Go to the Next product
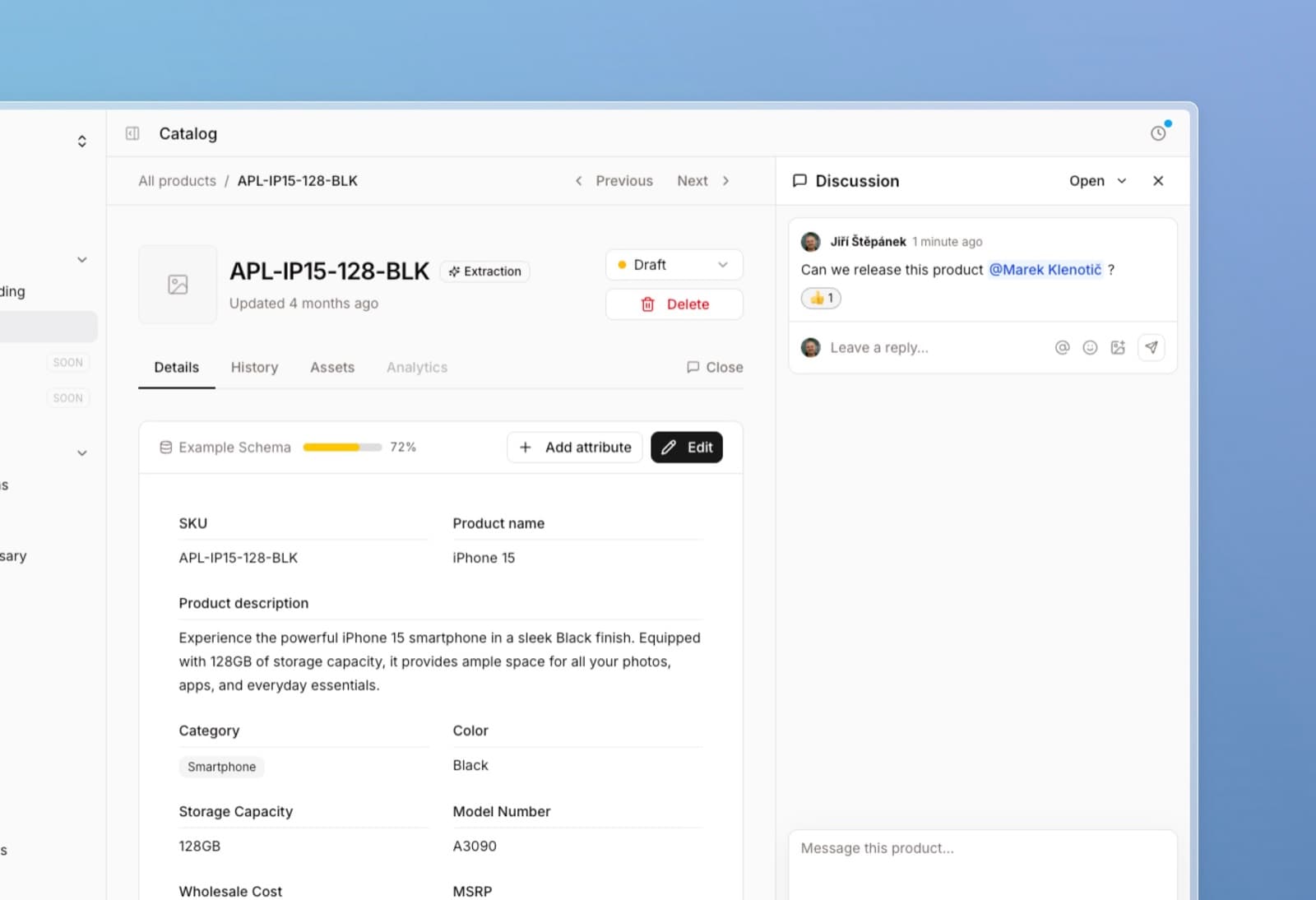The image size is (1316, 900). pos(703,181)
